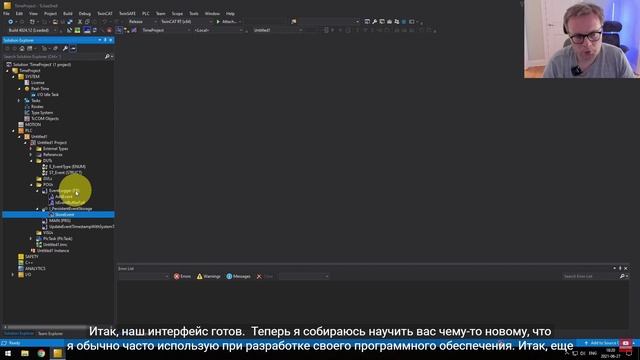This screenshot has width=640, height=360.
Task: Open the Build 4024.12 (Loaded) dropdown
Action: click(x=32, y=30)
